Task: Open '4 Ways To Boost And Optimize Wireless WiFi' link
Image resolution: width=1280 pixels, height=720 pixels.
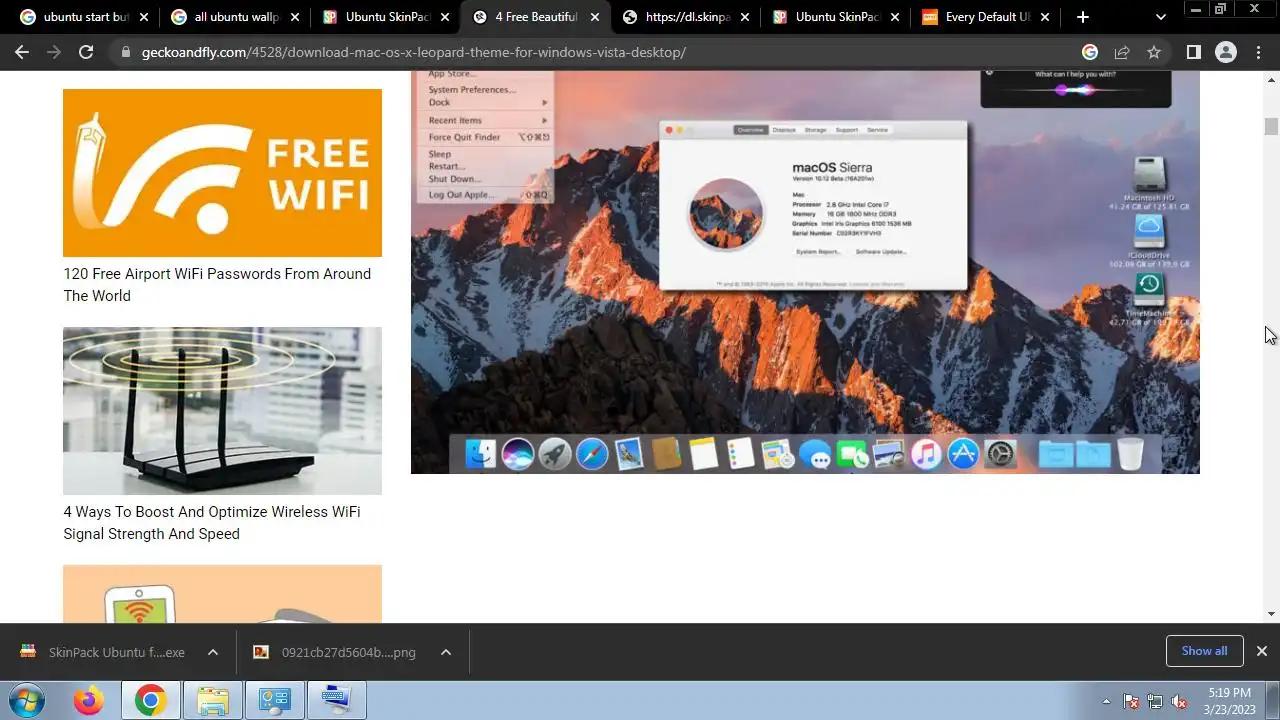Action: pos(212,523)
